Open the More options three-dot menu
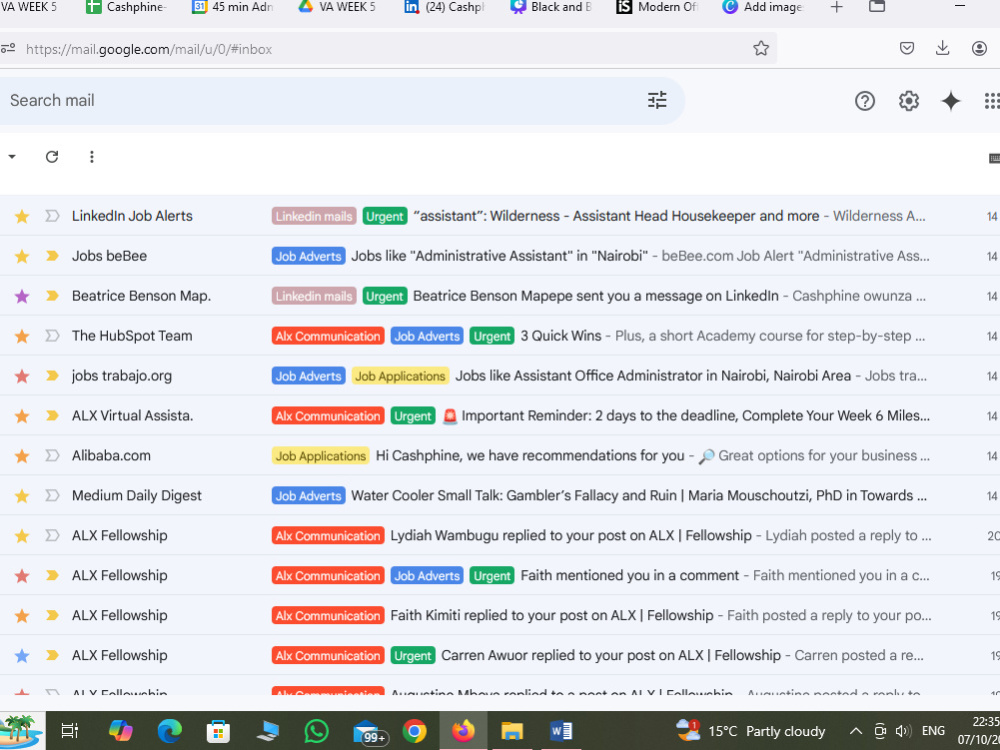 (92, 157)
